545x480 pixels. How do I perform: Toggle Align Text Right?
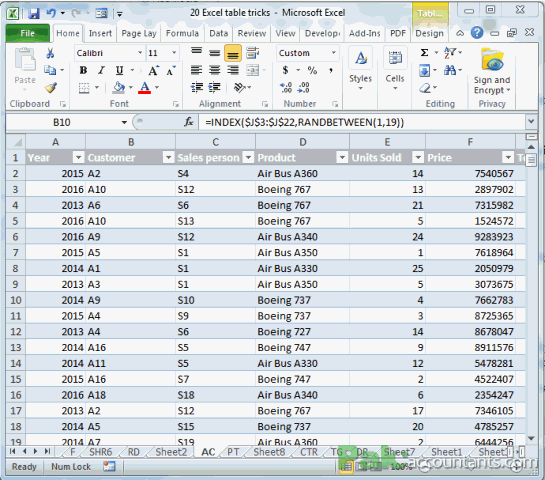(x=233, y=71)
